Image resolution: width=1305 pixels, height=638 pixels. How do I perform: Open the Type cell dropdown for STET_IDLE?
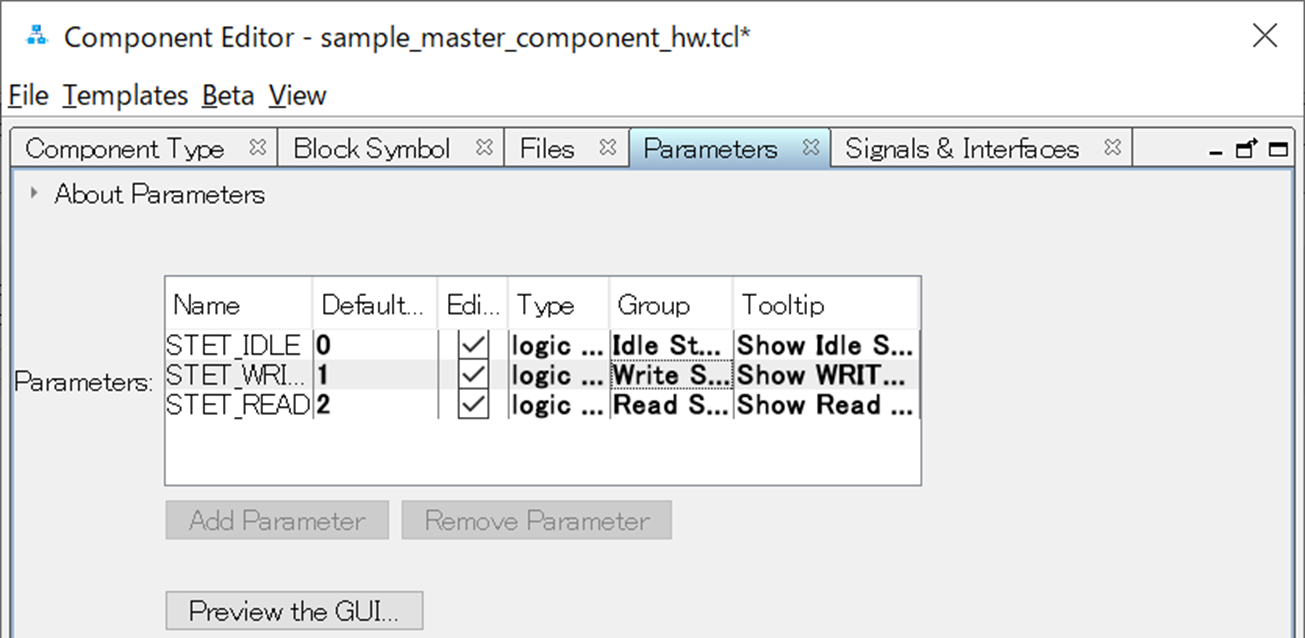(558, 346)
